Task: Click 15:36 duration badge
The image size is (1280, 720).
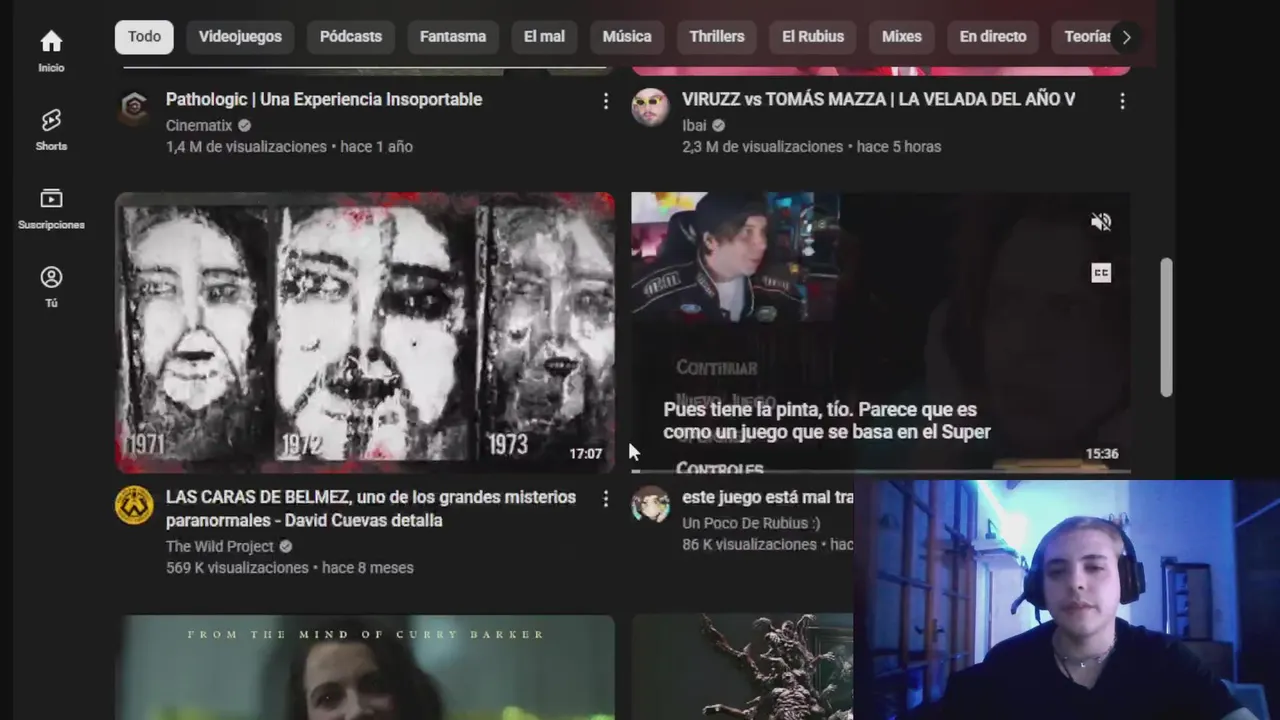Action: (1102, 454)
